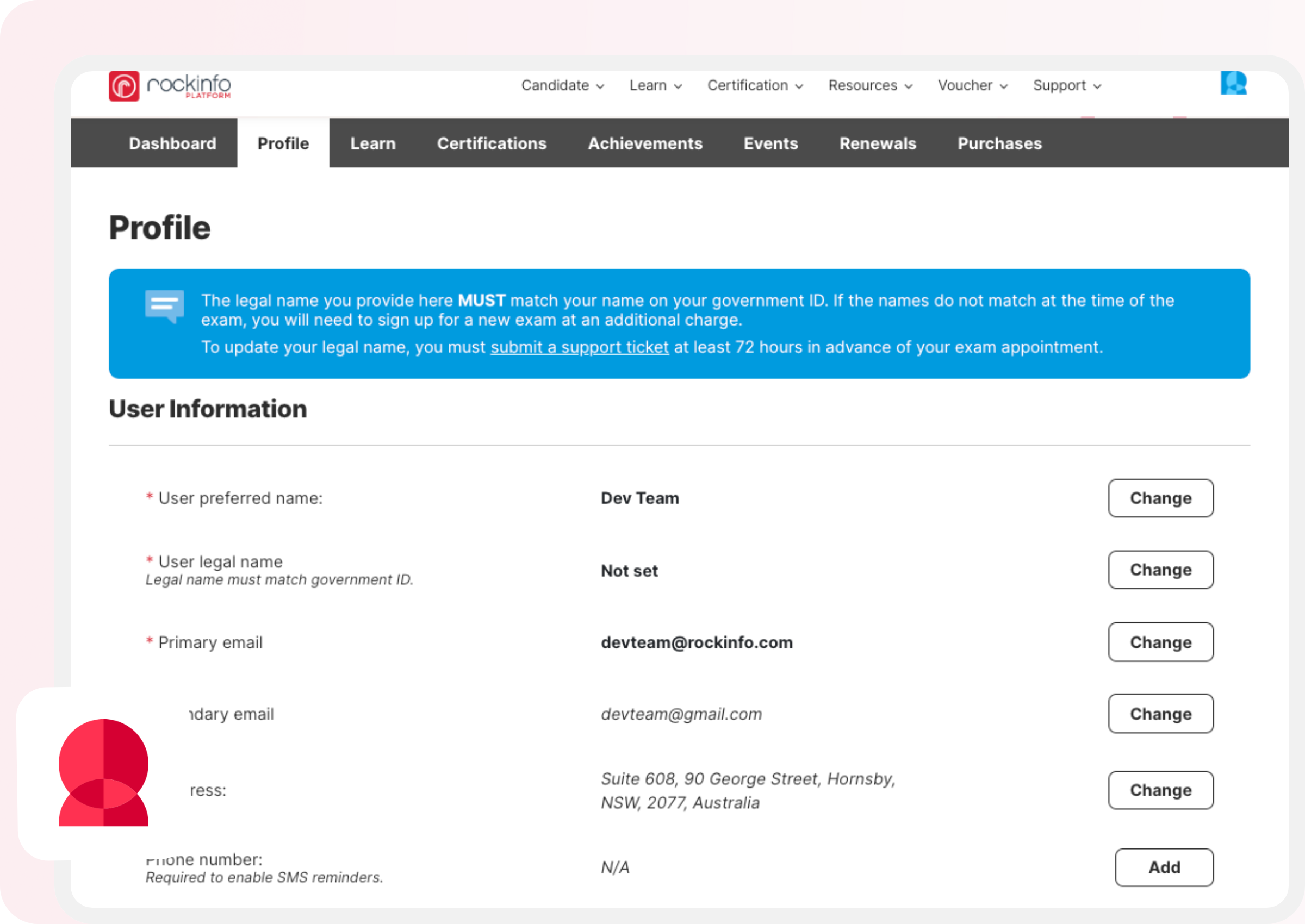Expand the Resources dropdown menu
The image size is (1305, 924).
(869, 85)
